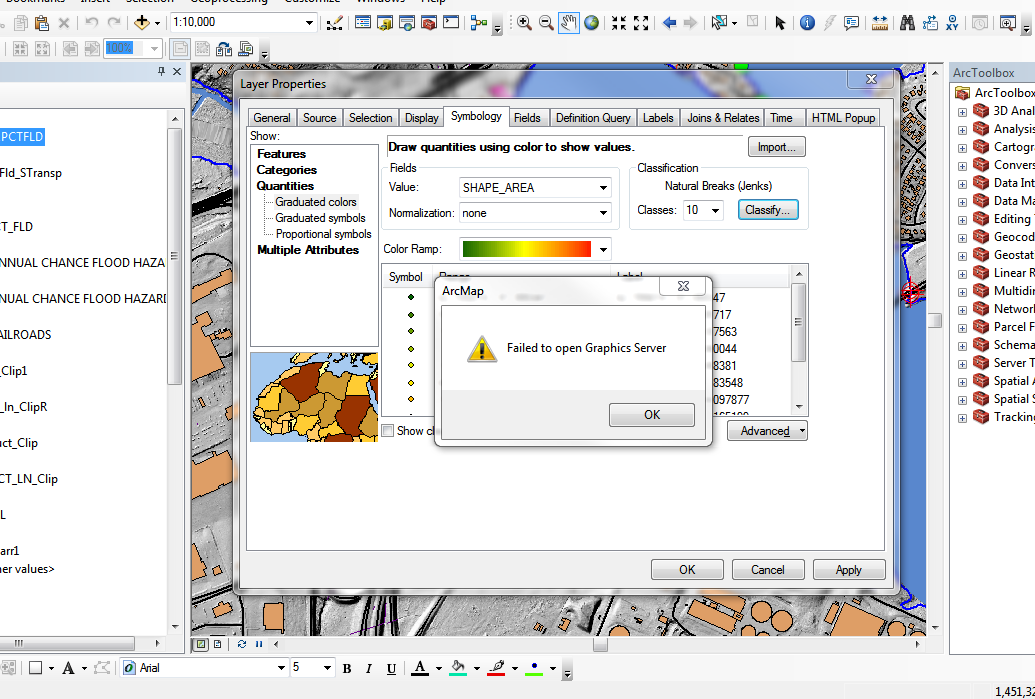1035x699 pixels.
Task: Open the Classes count dropdown
Action: [716, 211]
